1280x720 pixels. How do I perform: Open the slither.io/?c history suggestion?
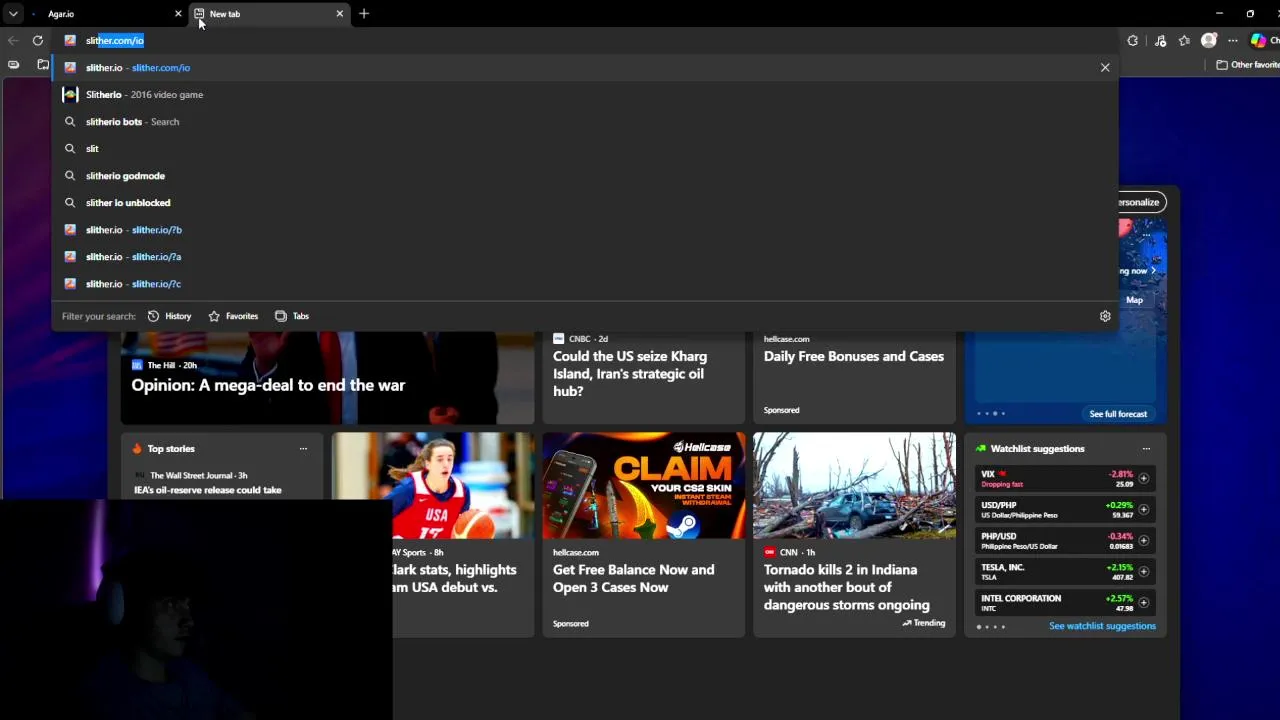click(x=585, y=284)
